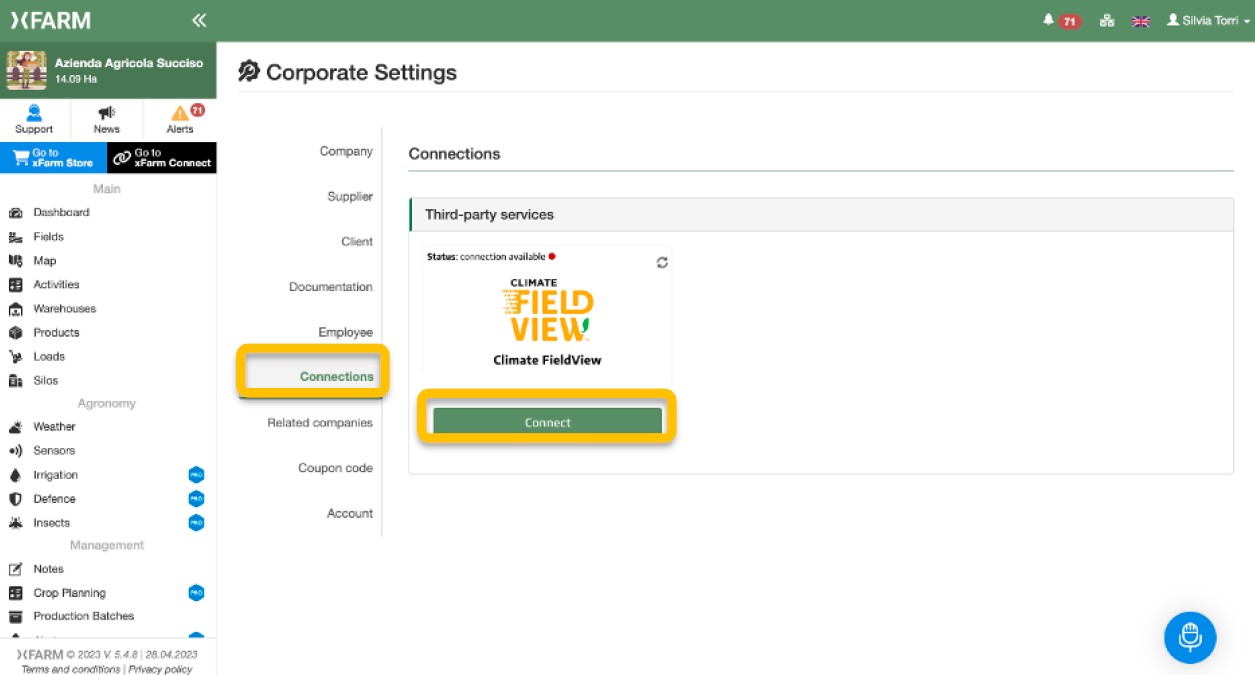The width and height of the screenshot is (1255, 675).
Task: Click the PRO badge next to Crop Planning
Action: 196,593
